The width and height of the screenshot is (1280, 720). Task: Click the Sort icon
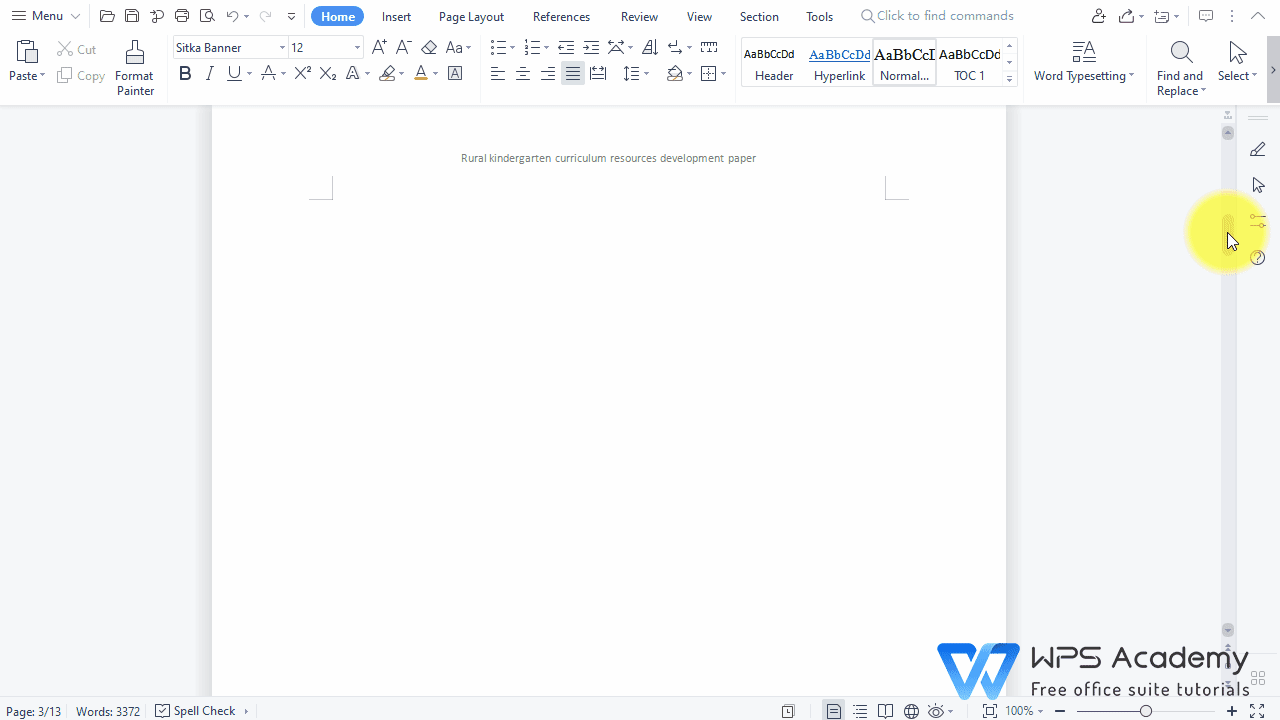pos(650,47)
